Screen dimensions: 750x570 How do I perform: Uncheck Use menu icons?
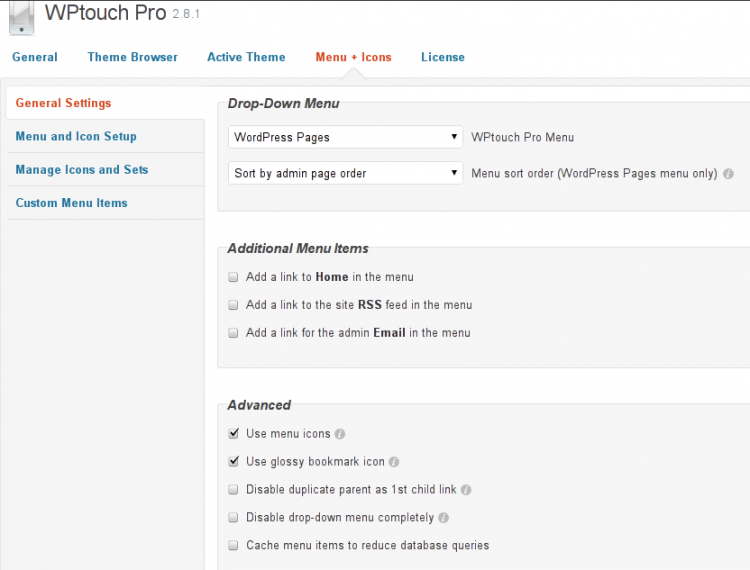[233, 433]
